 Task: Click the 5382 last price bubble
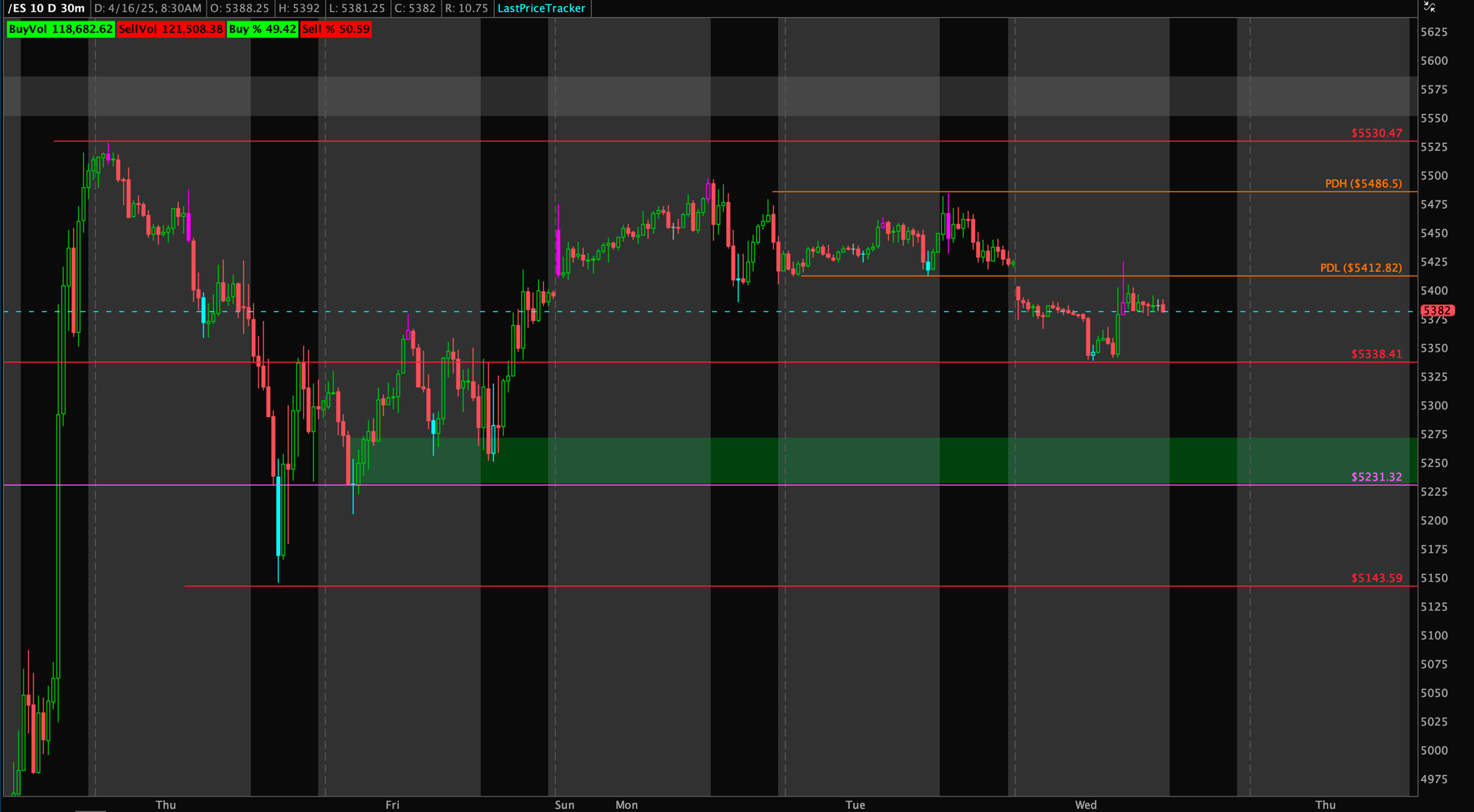(x=1436, y=311)
